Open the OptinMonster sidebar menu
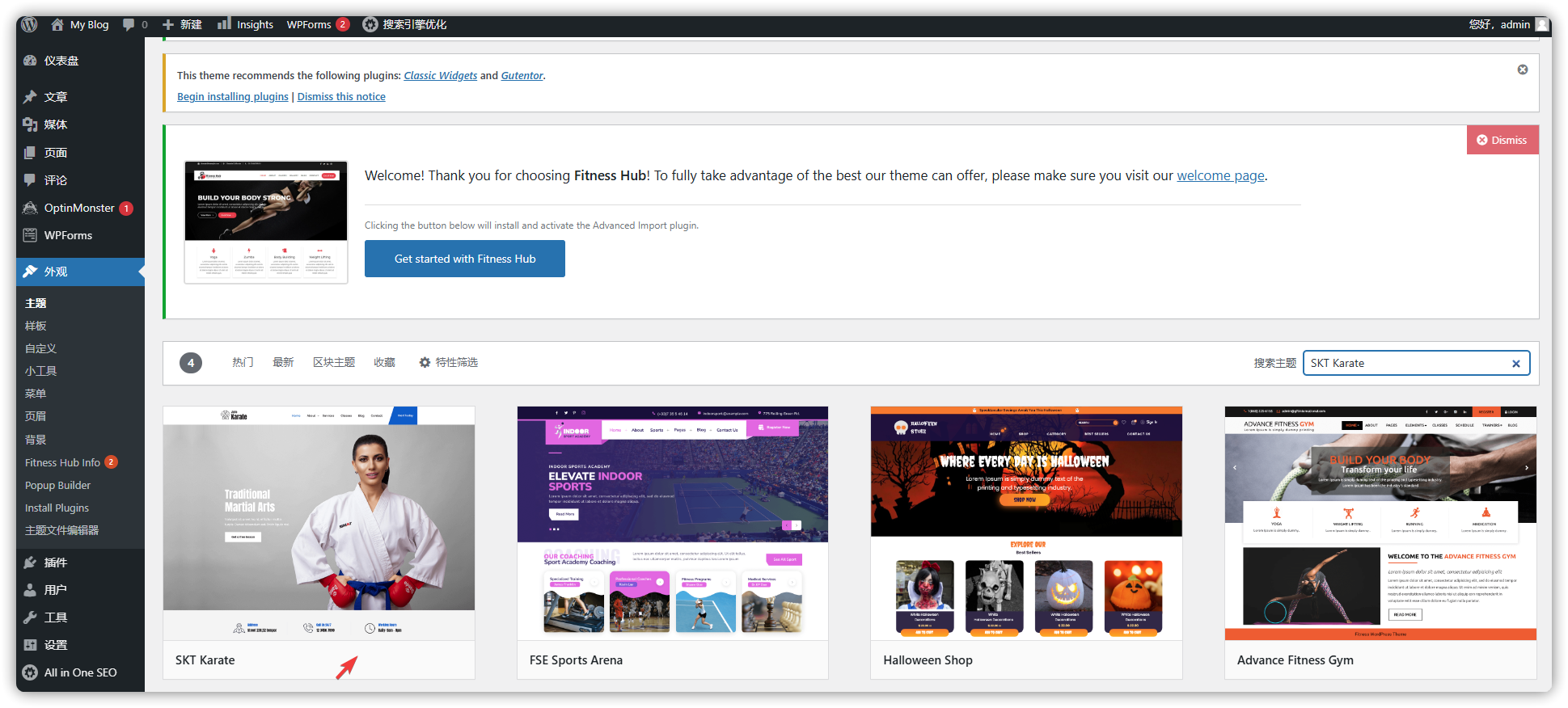Viewport: 1568px width, 708px height. point(78,208)
